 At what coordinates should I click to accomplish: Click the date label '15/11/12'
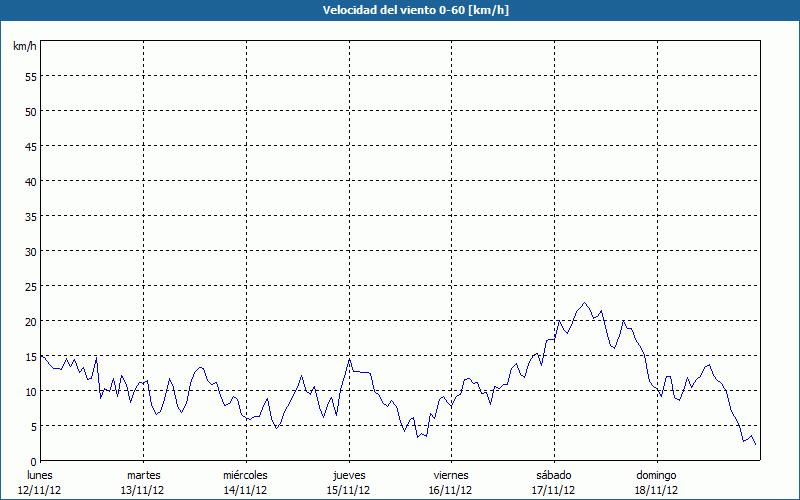[348, 490]
